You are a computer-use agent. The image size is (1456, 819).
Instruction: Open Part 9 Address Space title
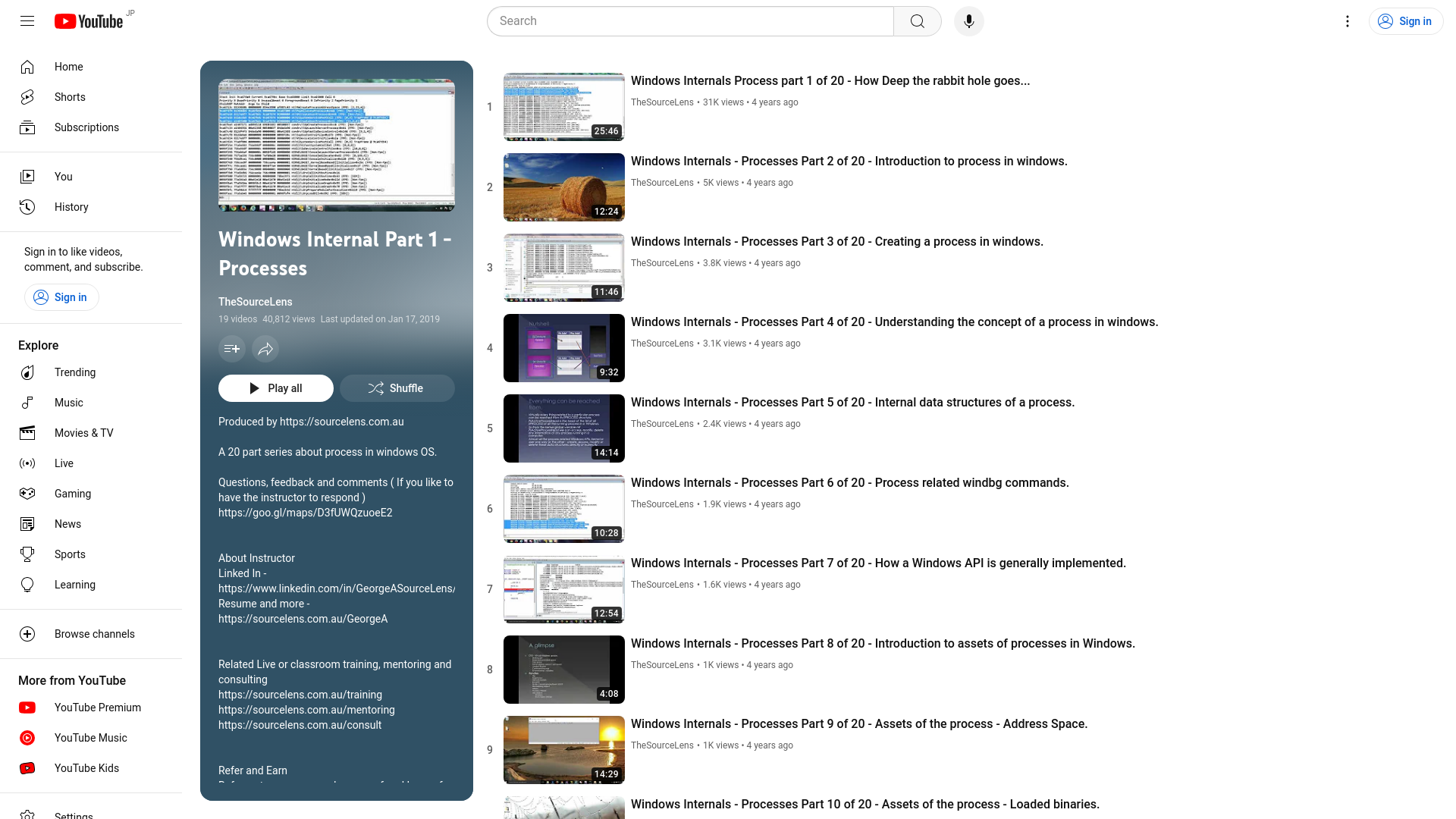click(x=859, y=724)
